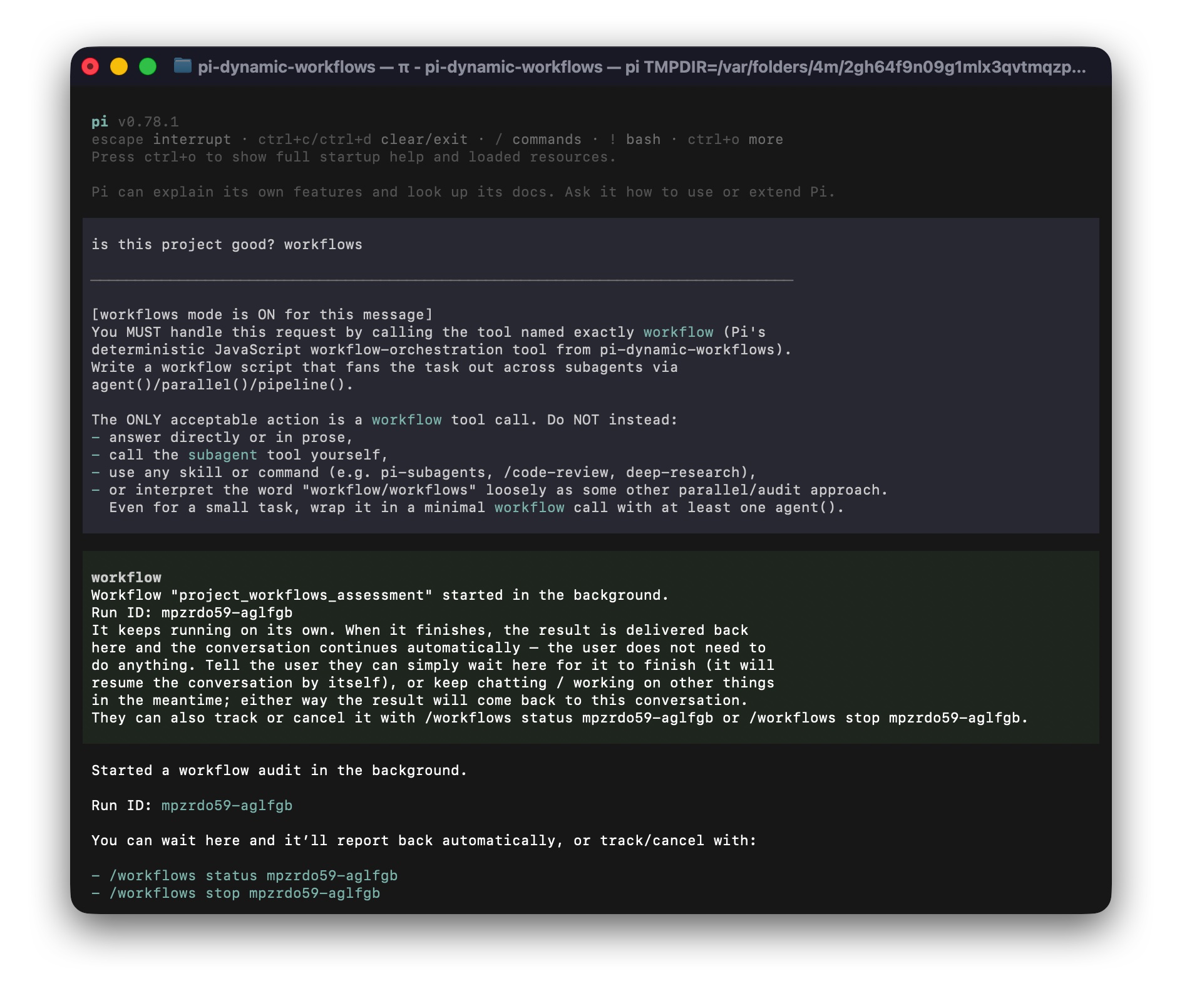Click 'agent()/parallel()/pipeline().' line
1182x1008 pixels.
pos(222,384)
